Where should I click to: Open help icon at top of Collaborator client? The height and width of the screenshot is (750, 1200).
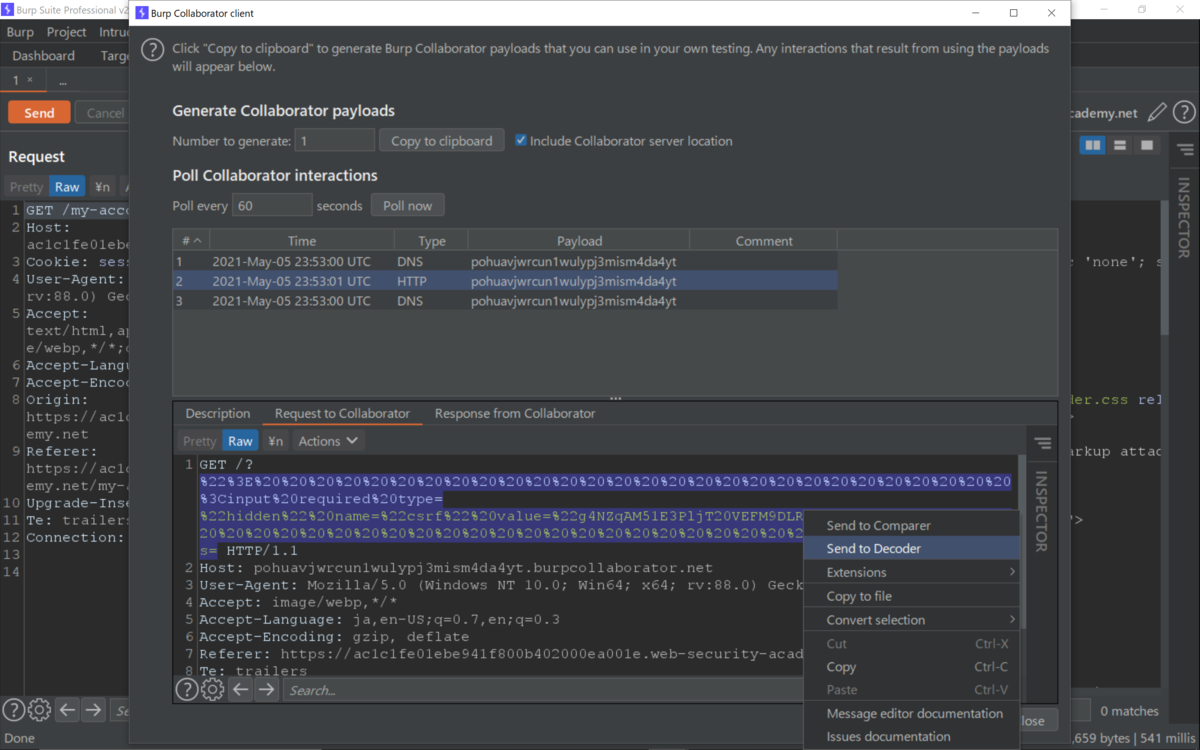[x=152, y=50]
